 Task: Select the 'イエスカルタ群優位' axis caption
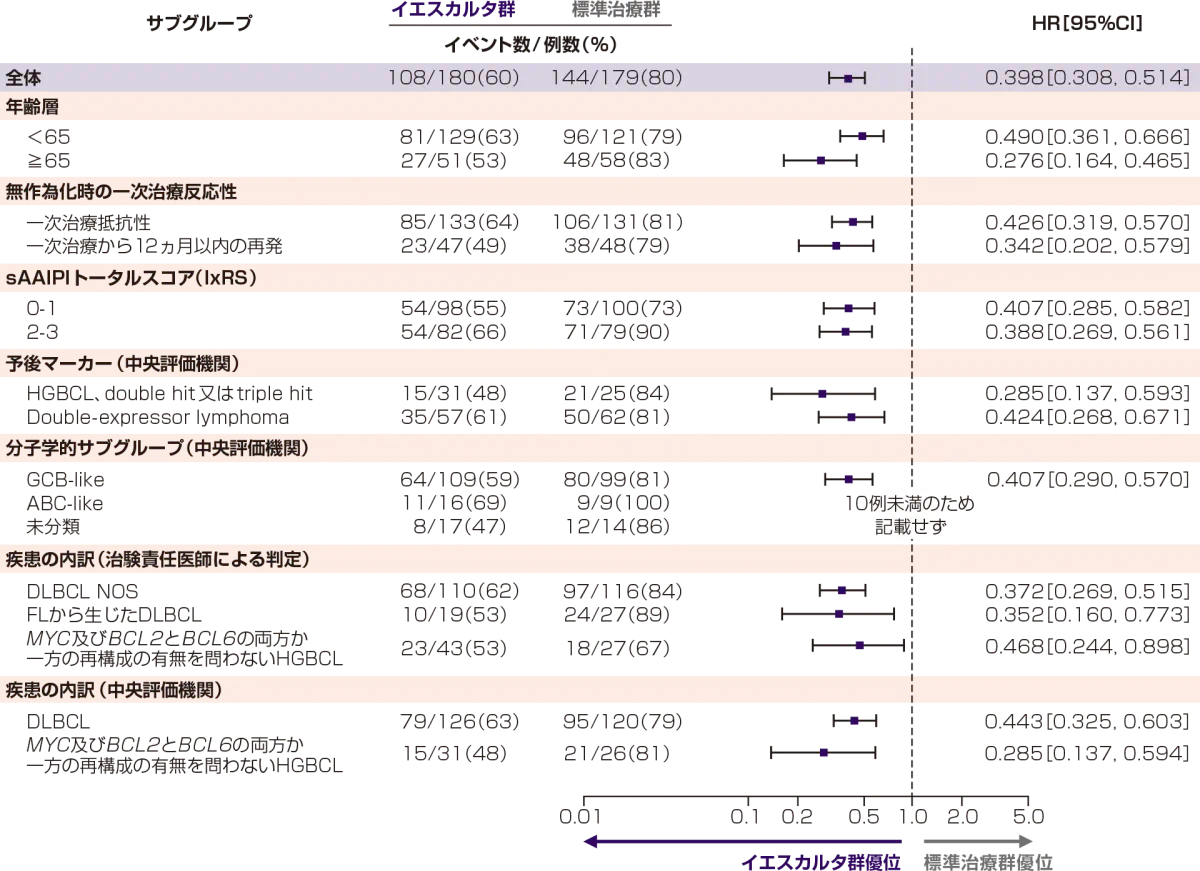click(x=821, y=861)
